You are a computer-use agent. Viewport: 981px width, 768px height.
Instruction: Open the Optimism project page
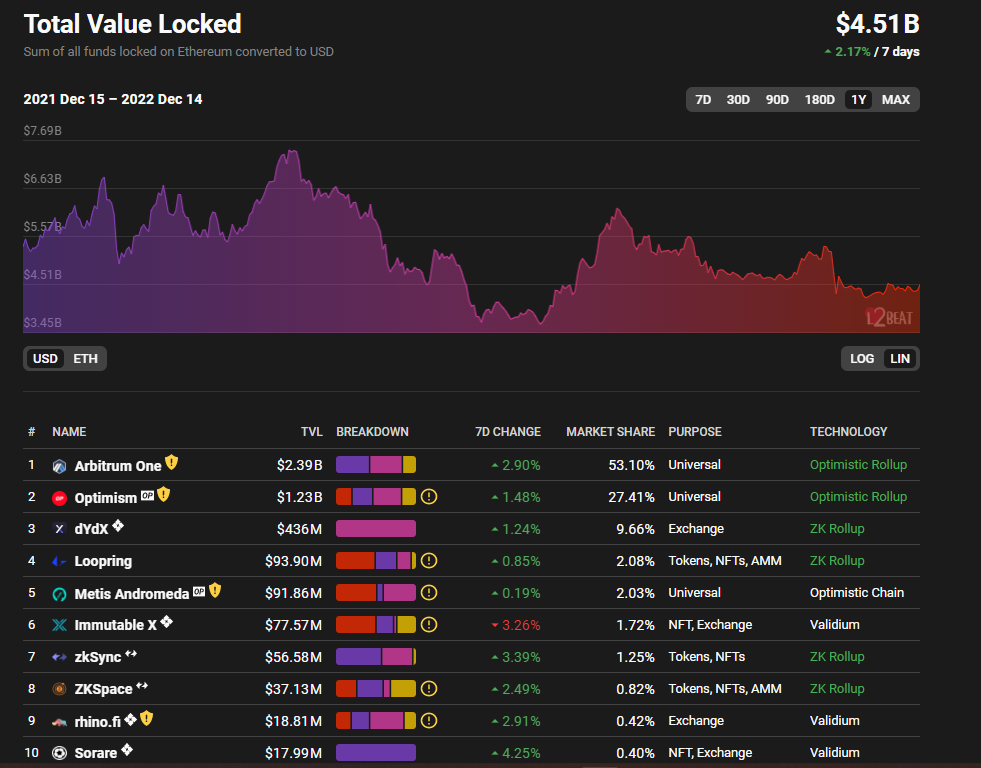pos(106,498)
